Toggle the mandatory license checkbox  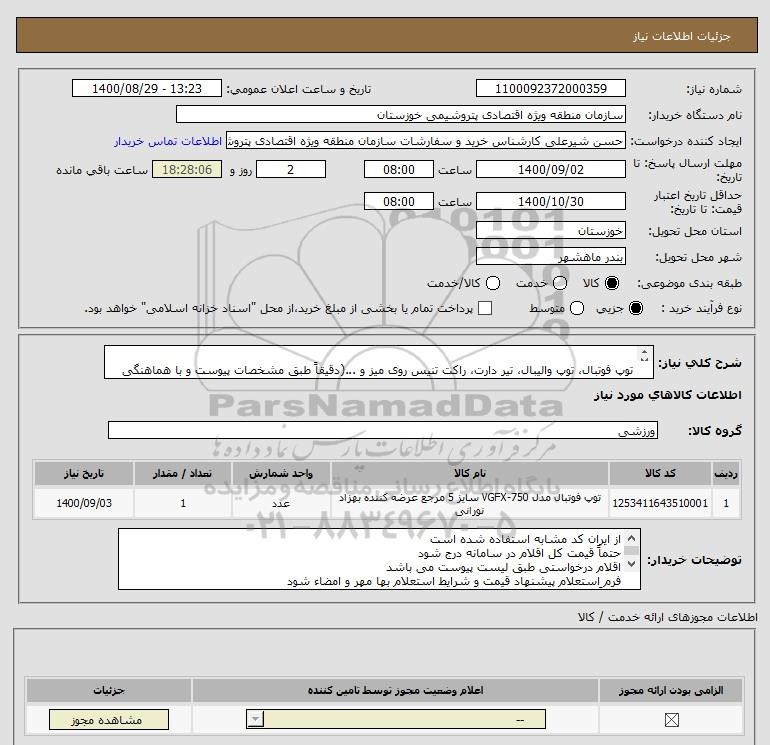[x=671, y=720]
